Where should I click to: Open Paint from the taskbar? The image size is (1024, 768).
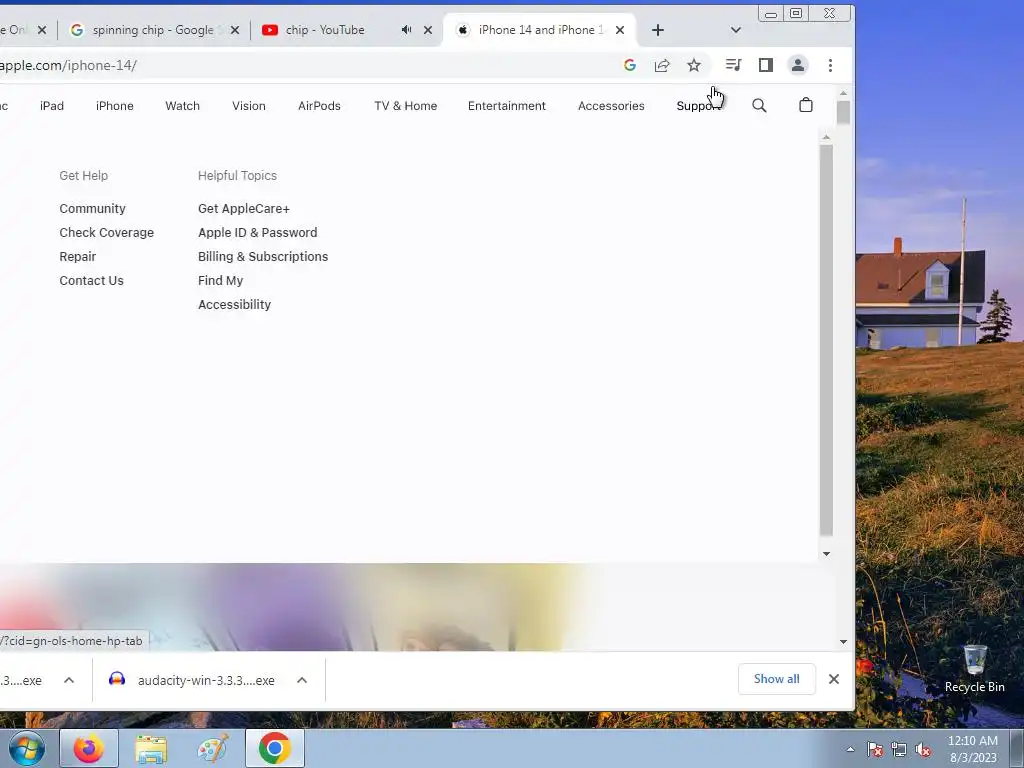(213, 748)
